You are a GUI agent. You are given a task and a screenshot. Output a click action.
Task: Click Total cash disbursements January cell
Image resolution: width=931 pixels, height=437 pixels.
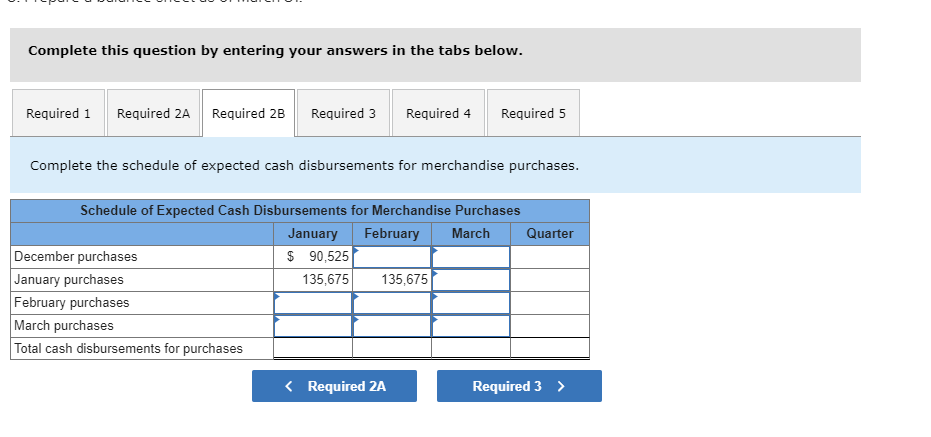(x=313, y=348)
